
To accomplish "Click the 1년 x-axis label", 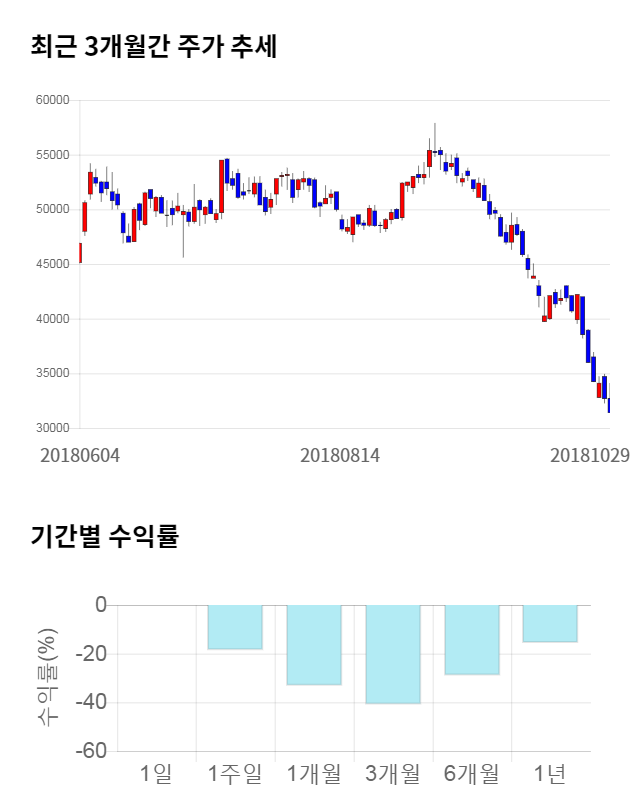I will tap(550, 773).
